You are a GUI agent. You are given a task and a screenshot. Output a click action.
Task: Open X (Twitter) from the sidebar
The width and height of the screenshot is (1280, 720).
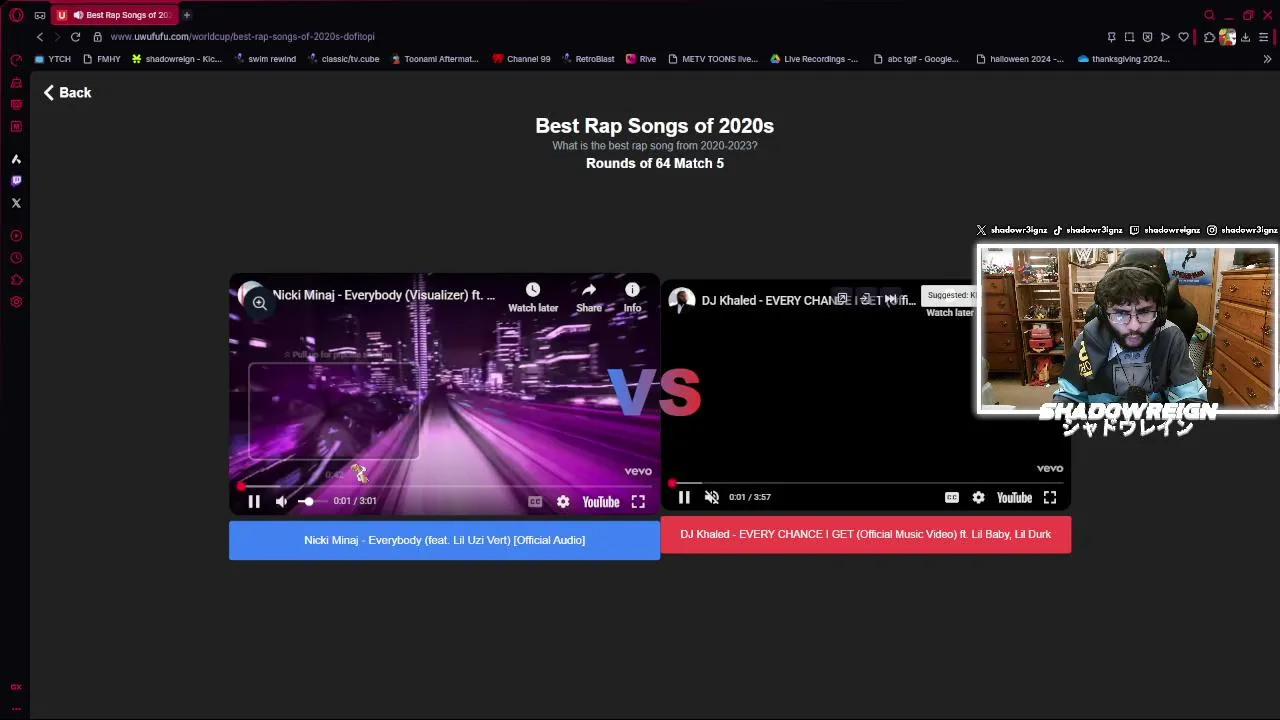16,203
